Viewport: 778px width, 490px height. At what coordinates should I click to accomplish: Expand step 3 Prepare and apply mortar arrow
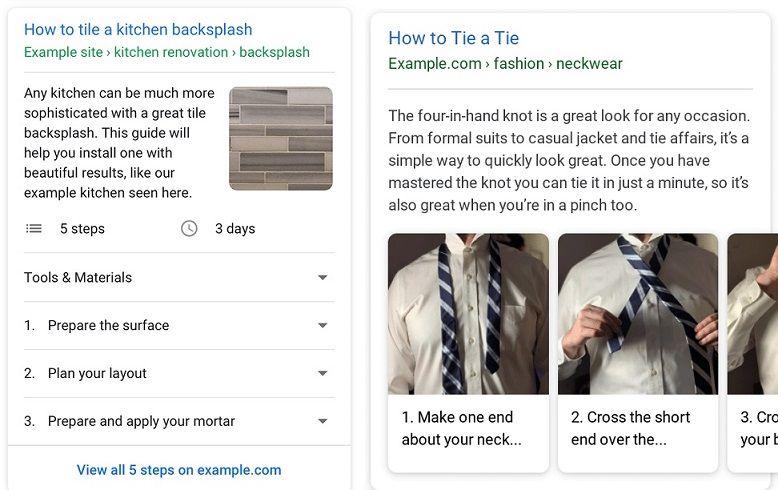pyautogui.click(x=323, y=421)
